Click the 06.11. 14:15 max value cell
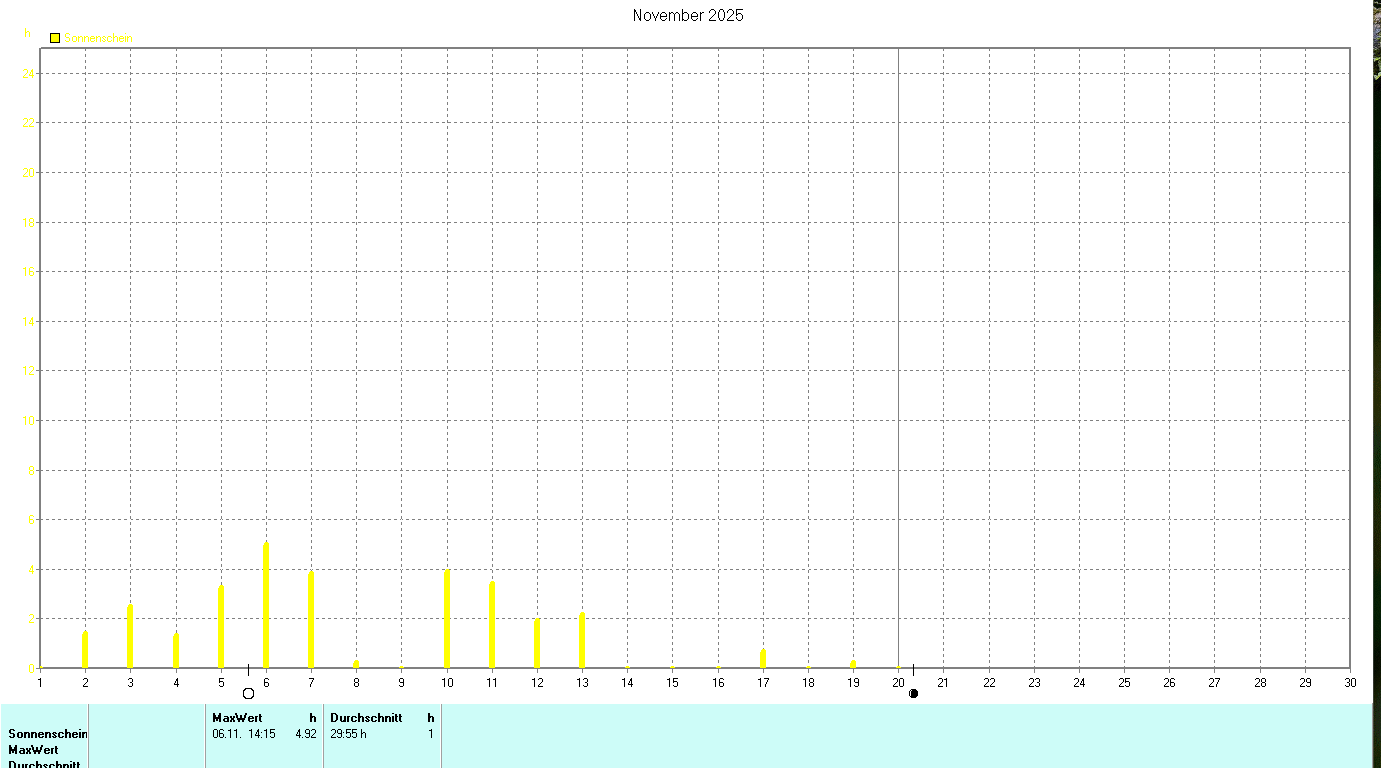The width and height of the screenshot is (1381, 768). [x=244, y=734]
